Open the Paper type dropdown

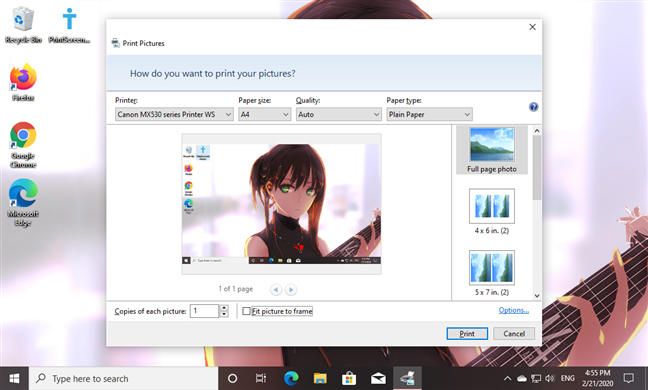429,114
